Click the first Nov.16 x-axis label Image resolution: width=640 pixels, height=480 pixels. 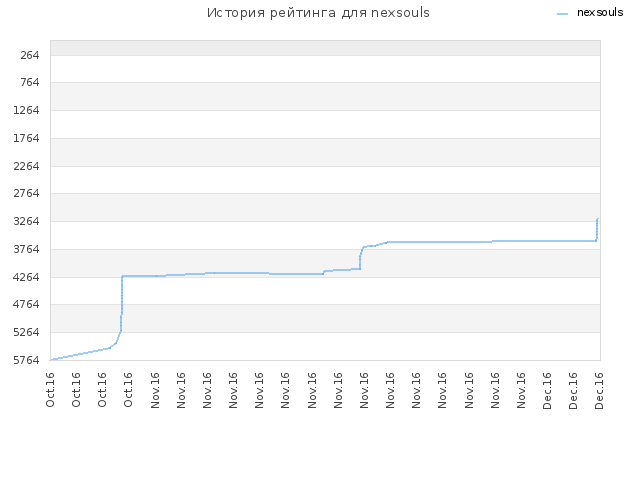pyautogui.click(x=155, y=390)
